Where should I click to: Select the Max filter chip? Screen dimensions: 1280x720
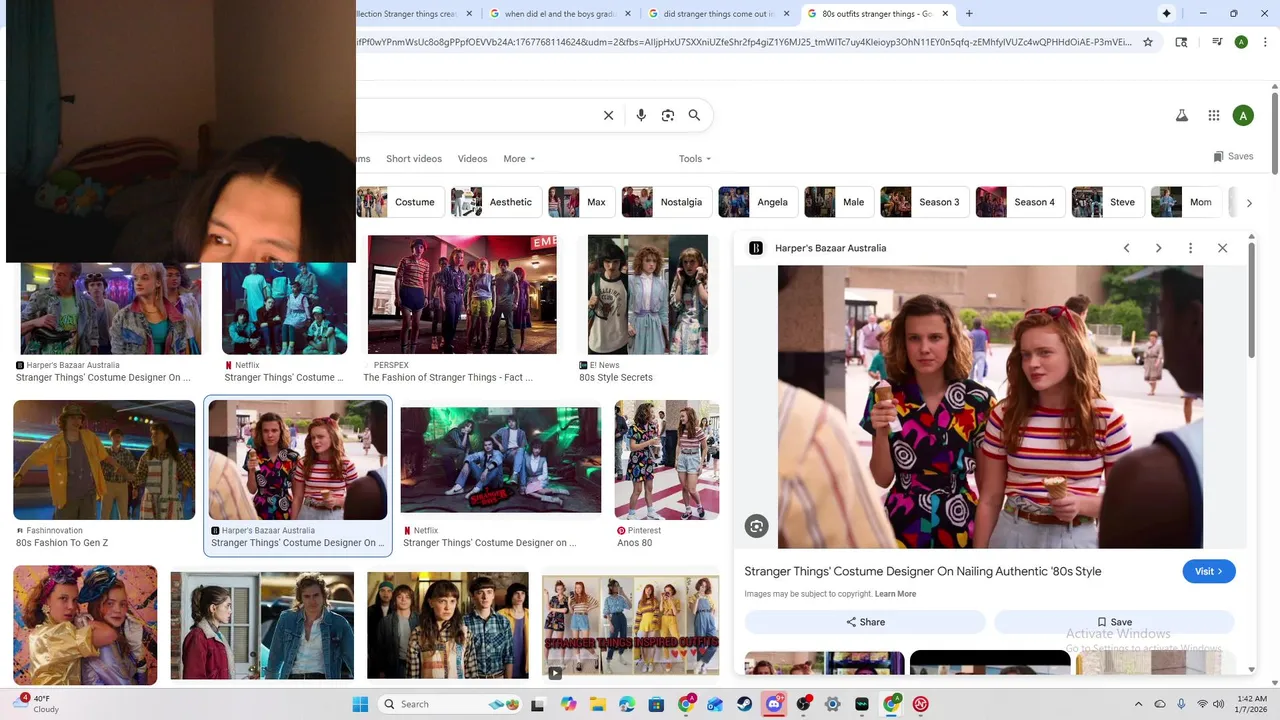point(581,202)
